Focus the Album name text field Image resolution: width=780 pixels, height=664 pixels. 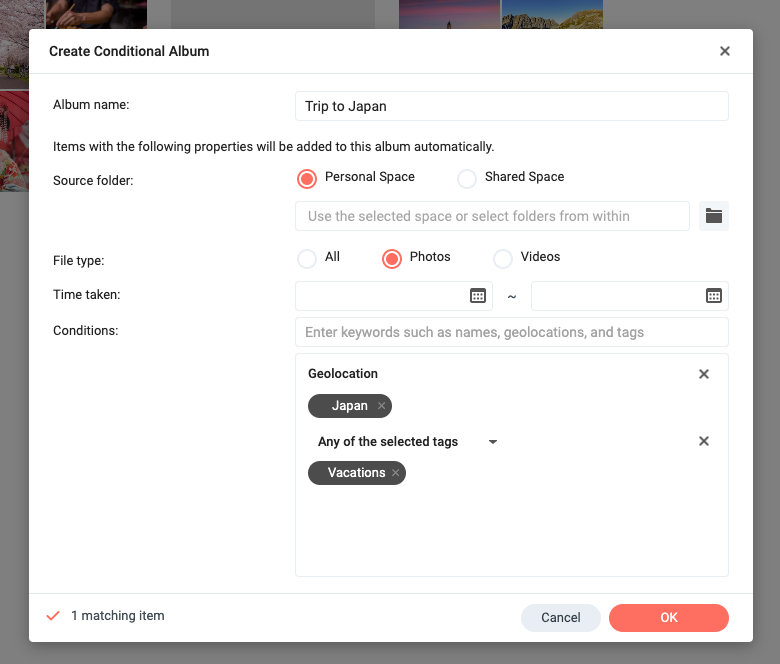coord(511,106)
